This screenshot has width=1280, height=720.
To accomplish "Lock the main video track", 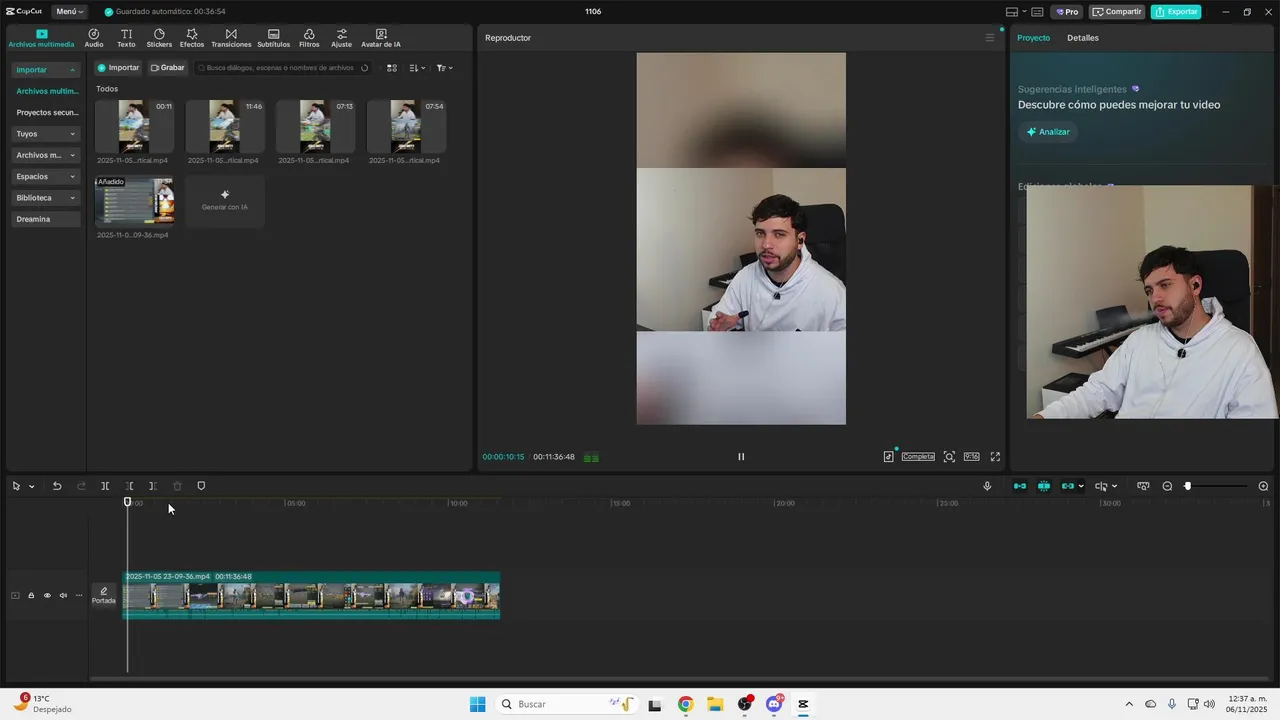I will [x=31, y=596].
